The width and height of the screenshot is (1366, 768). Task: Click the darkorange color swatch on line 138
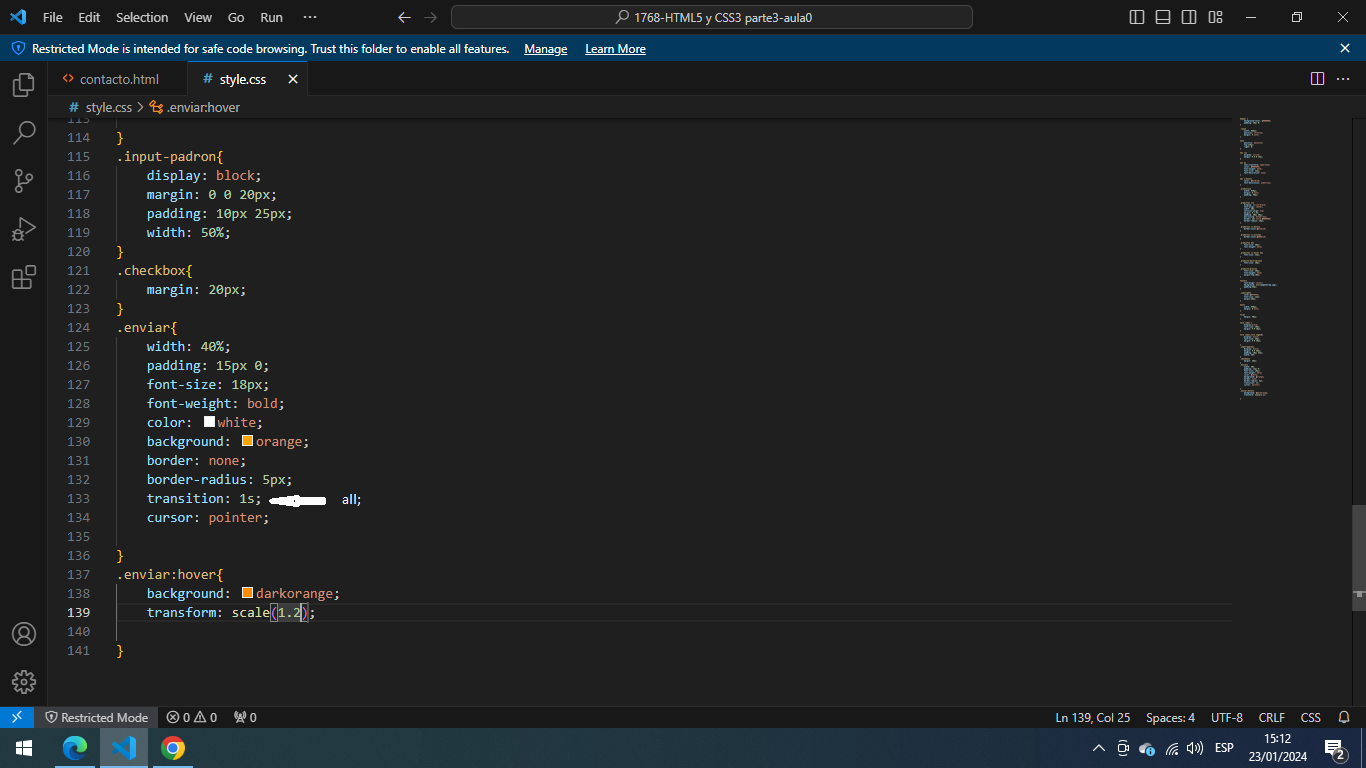click(x=248, y=593)
